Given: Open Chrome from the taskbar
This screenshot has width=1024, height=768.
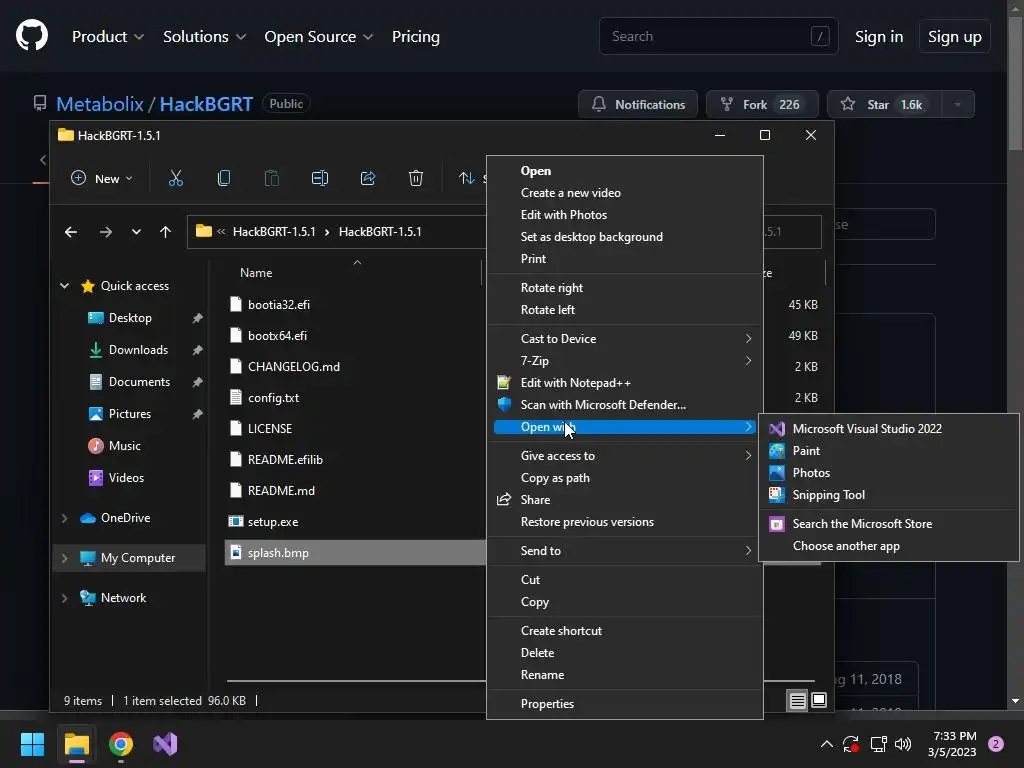Looking at the screenshot, I should [x=121, y=744].
